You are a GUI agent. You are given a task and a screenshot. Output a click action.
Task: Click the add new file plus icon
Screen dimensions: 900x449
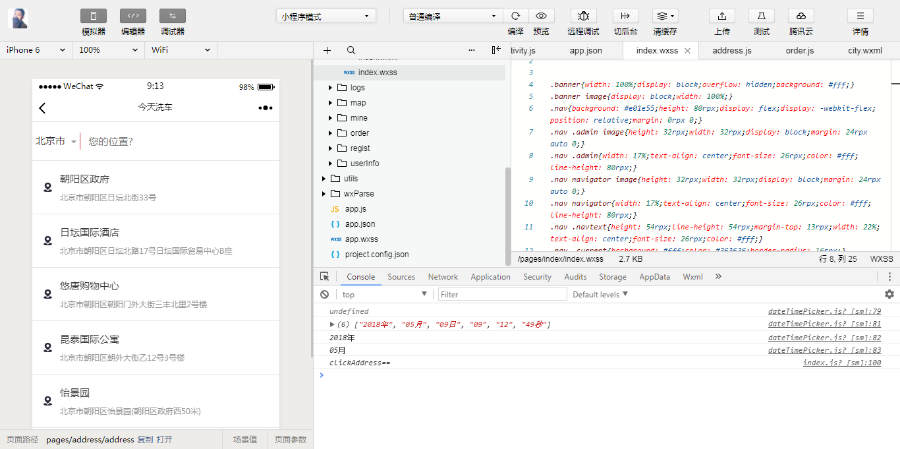pyautogui.click(x=327, y=49)
